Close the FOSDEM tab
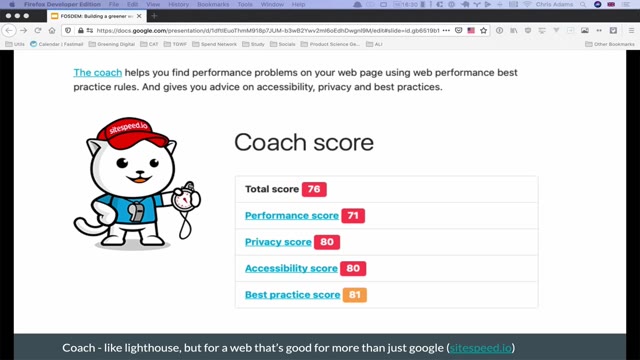The image size is (640, 360). tap(139, 16)
